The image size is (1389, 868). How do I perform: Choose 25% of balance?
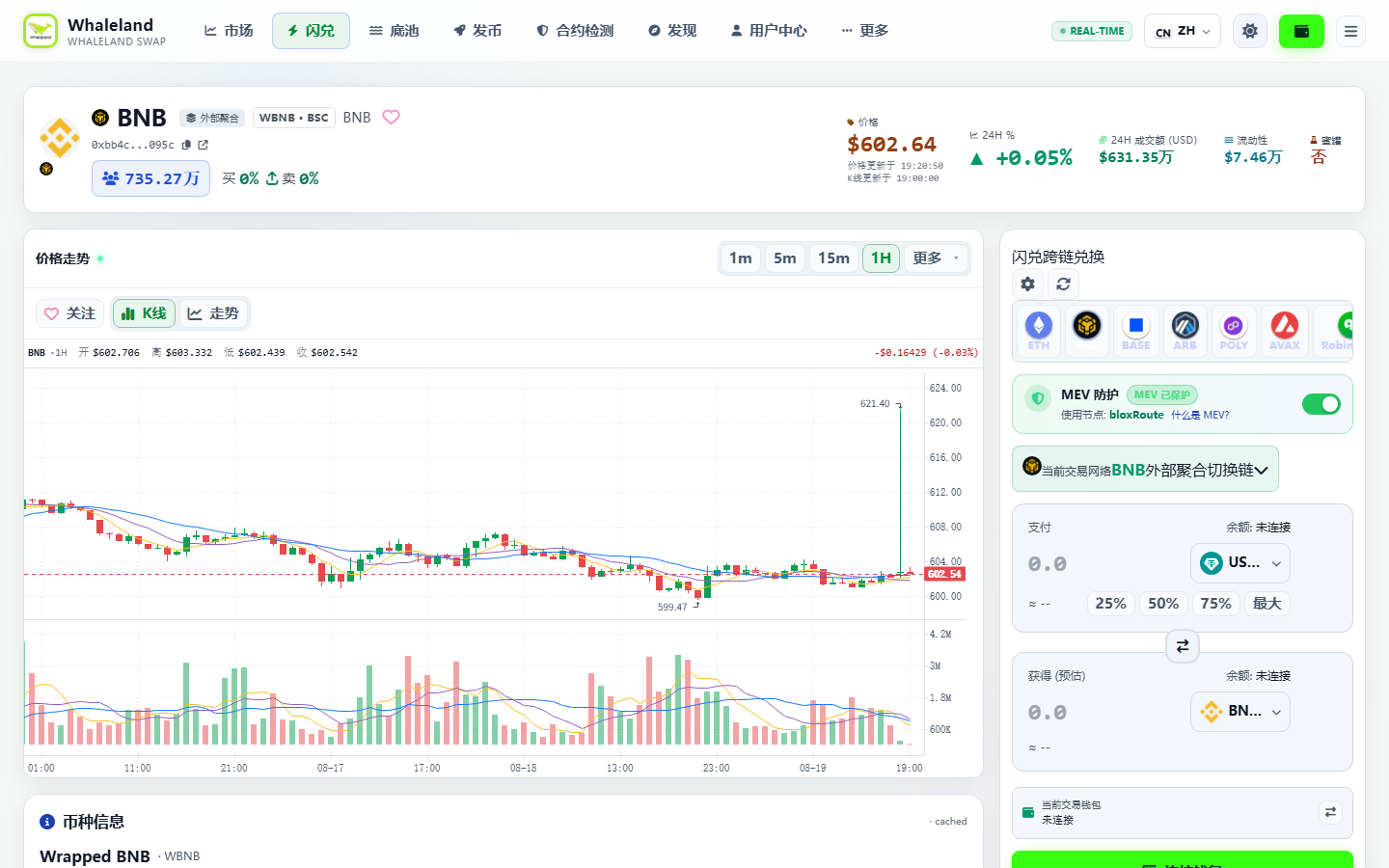tap(1110, 603)
